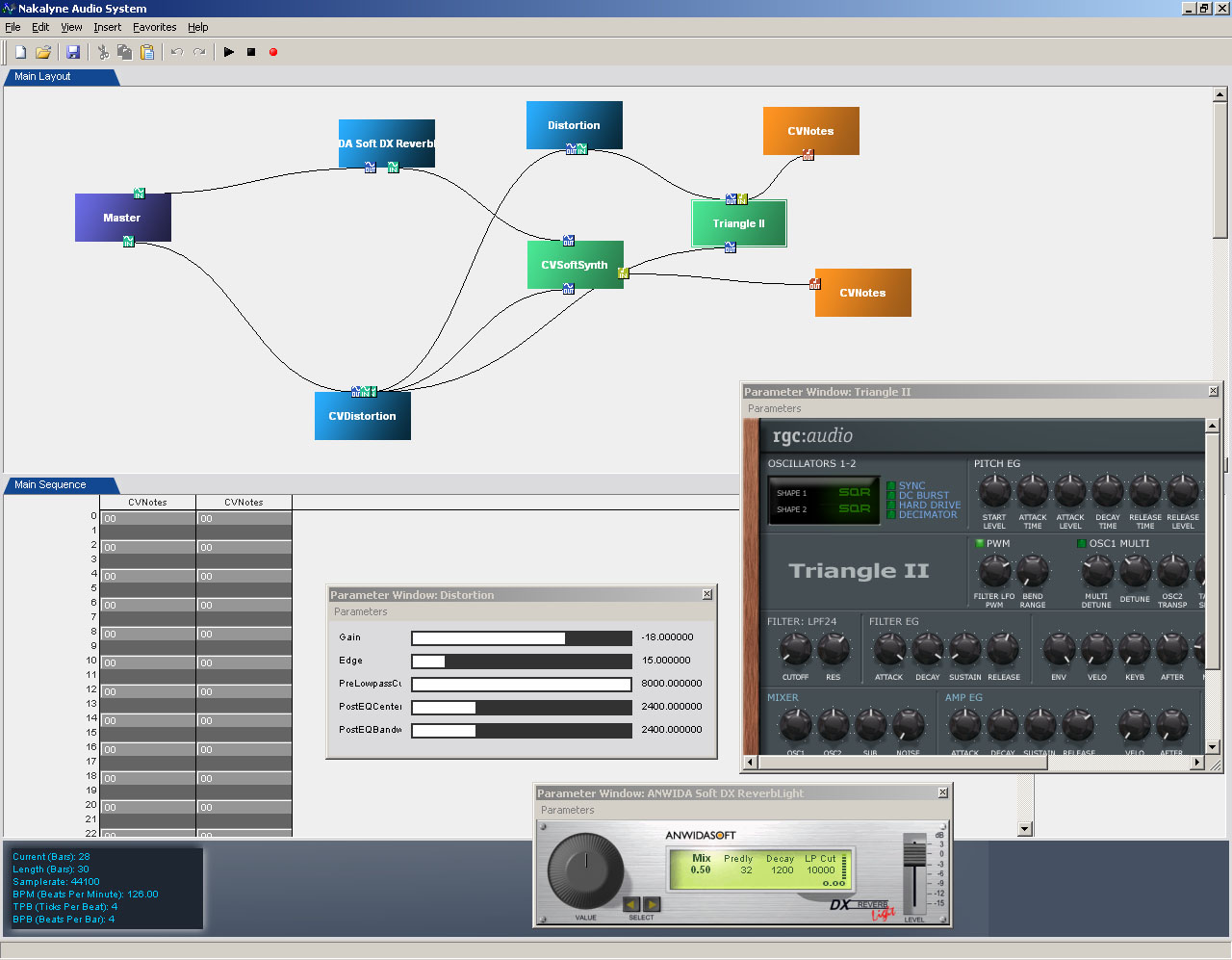Select the CVSoftSynth node
Screen dimensions: 1232x960
(576, 265)
